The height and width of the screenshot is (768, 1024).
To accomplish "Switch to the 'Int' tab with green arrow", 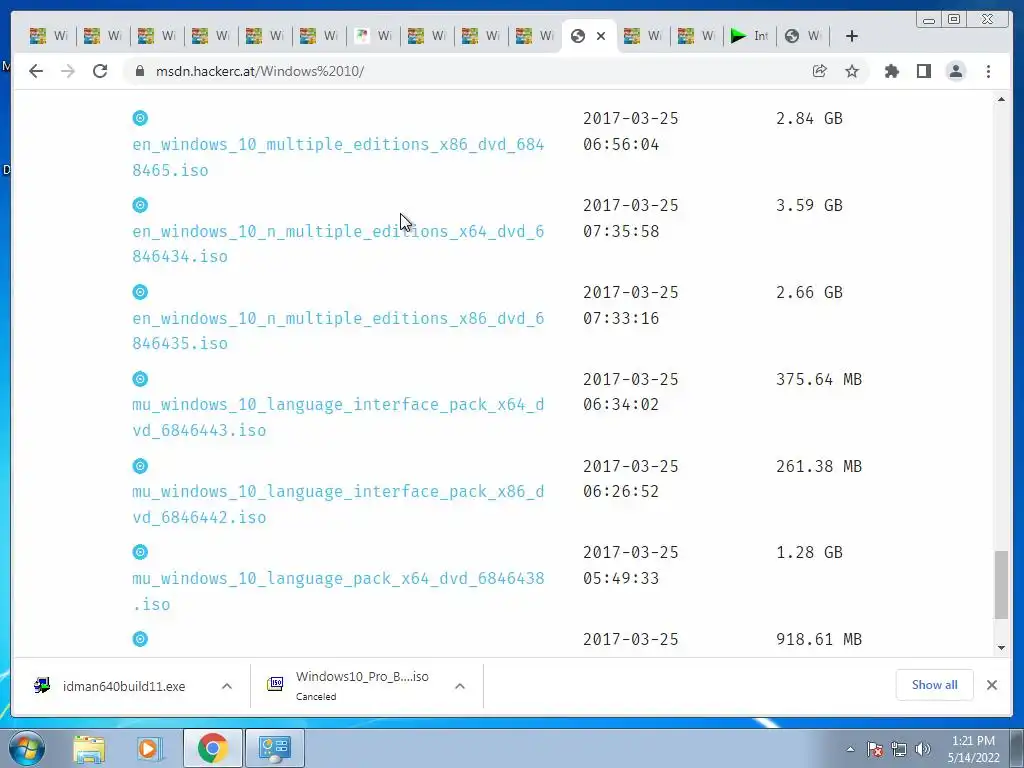I will [750, 36].
